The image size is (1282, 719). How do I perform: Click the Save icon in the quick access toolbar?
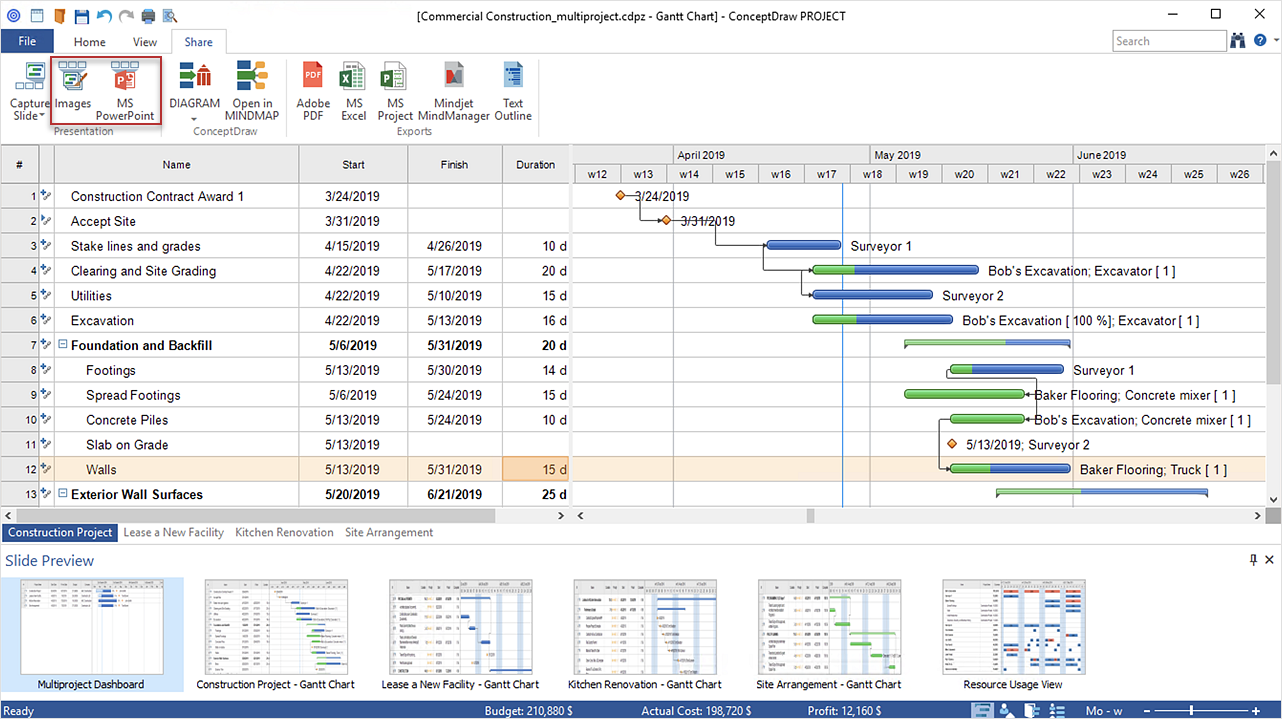[x=82, y=16]
